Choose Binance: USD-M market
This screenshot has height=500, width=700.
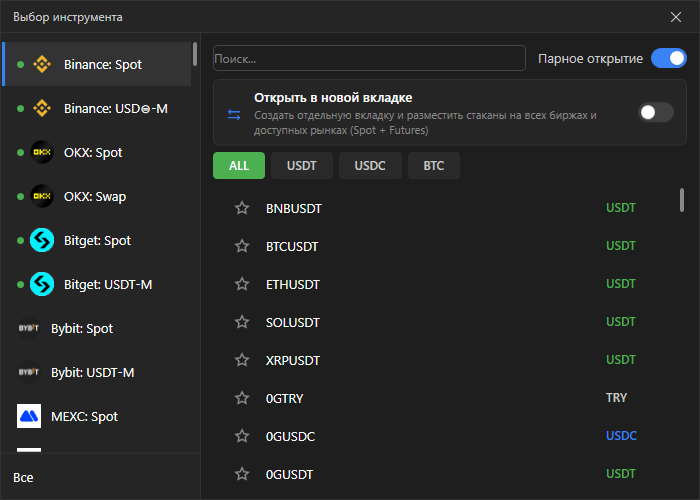coord(97,108)
